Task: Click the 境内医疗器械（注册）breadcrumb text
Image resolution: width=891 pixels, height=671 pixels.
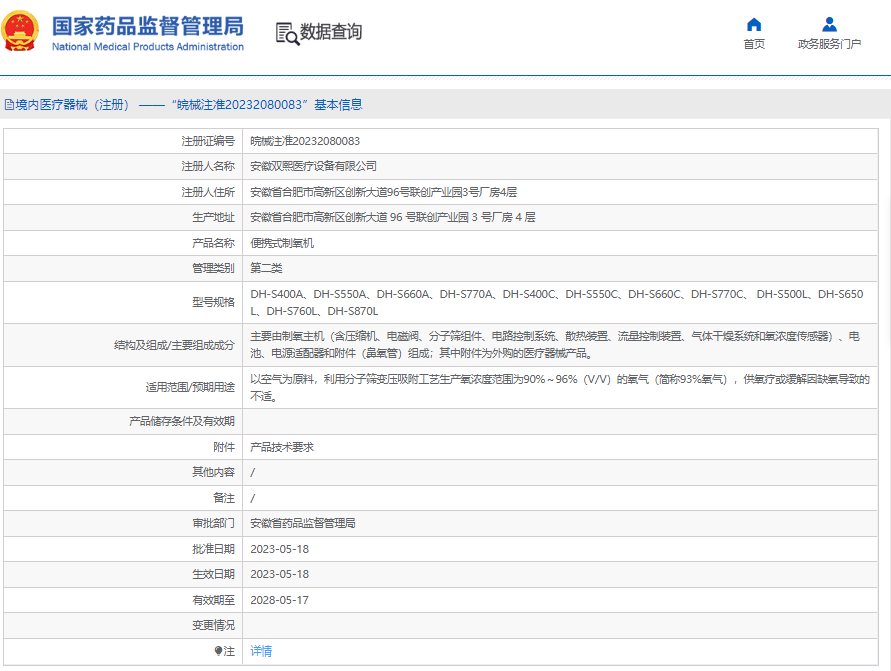Action: point(72,104)
